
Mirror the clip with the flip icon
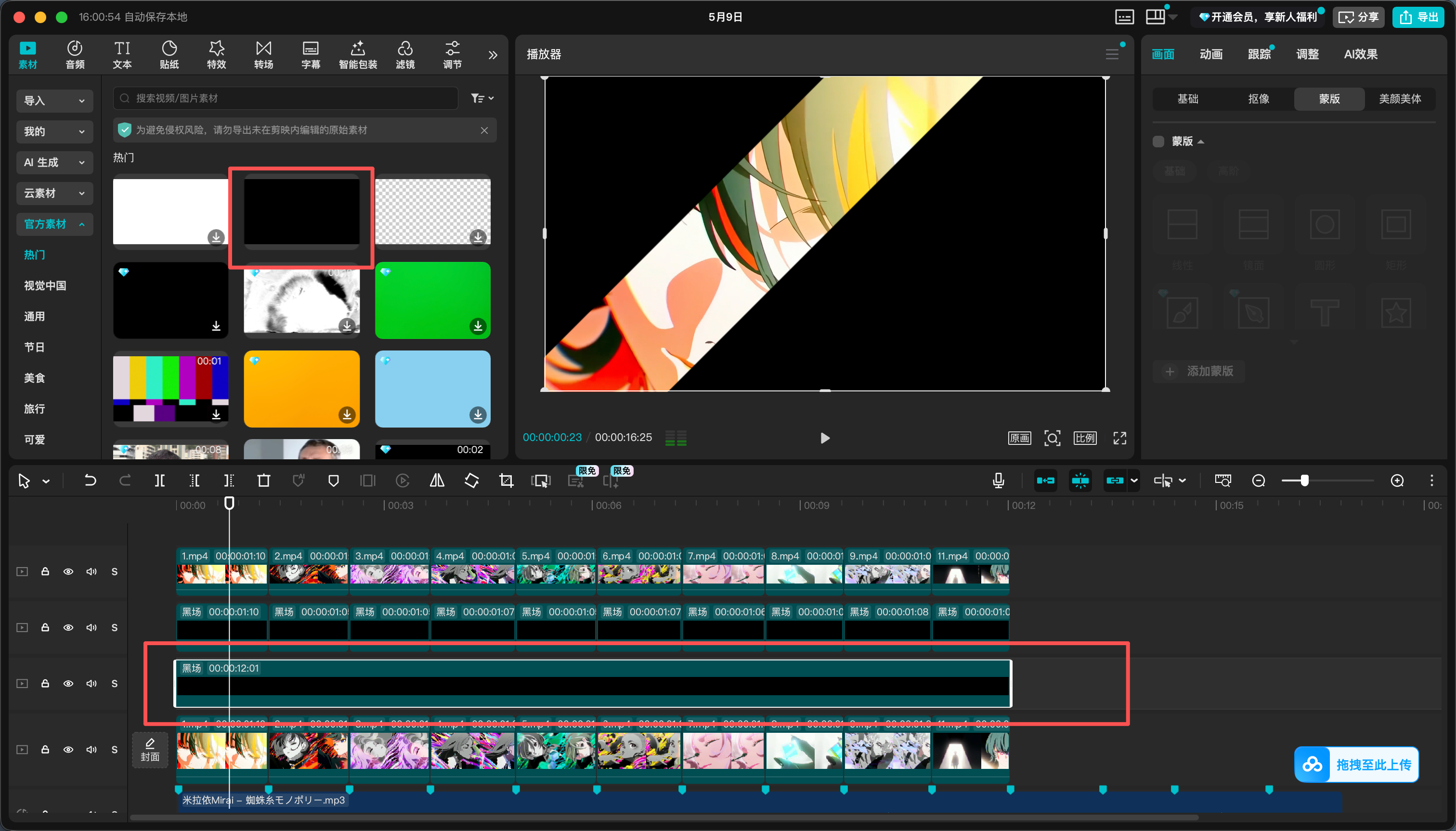click(437, 480)
